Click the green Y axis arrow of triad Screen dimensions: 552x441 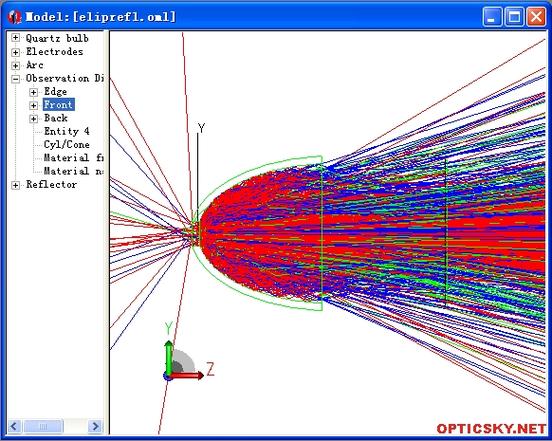(169, 358)
